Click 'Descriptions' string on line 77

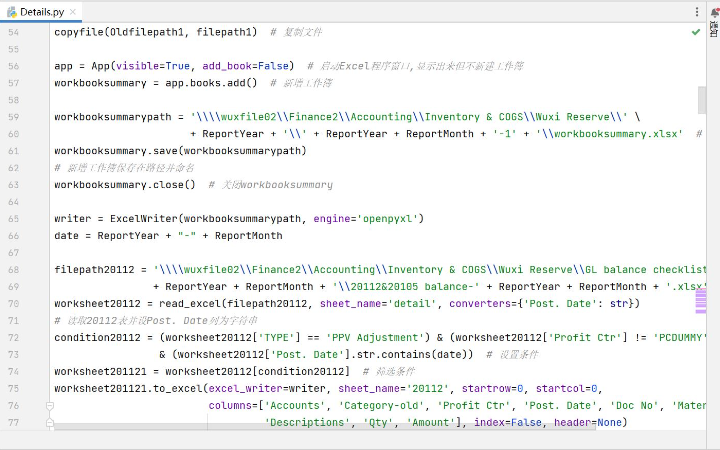click(x=307, y=423)
